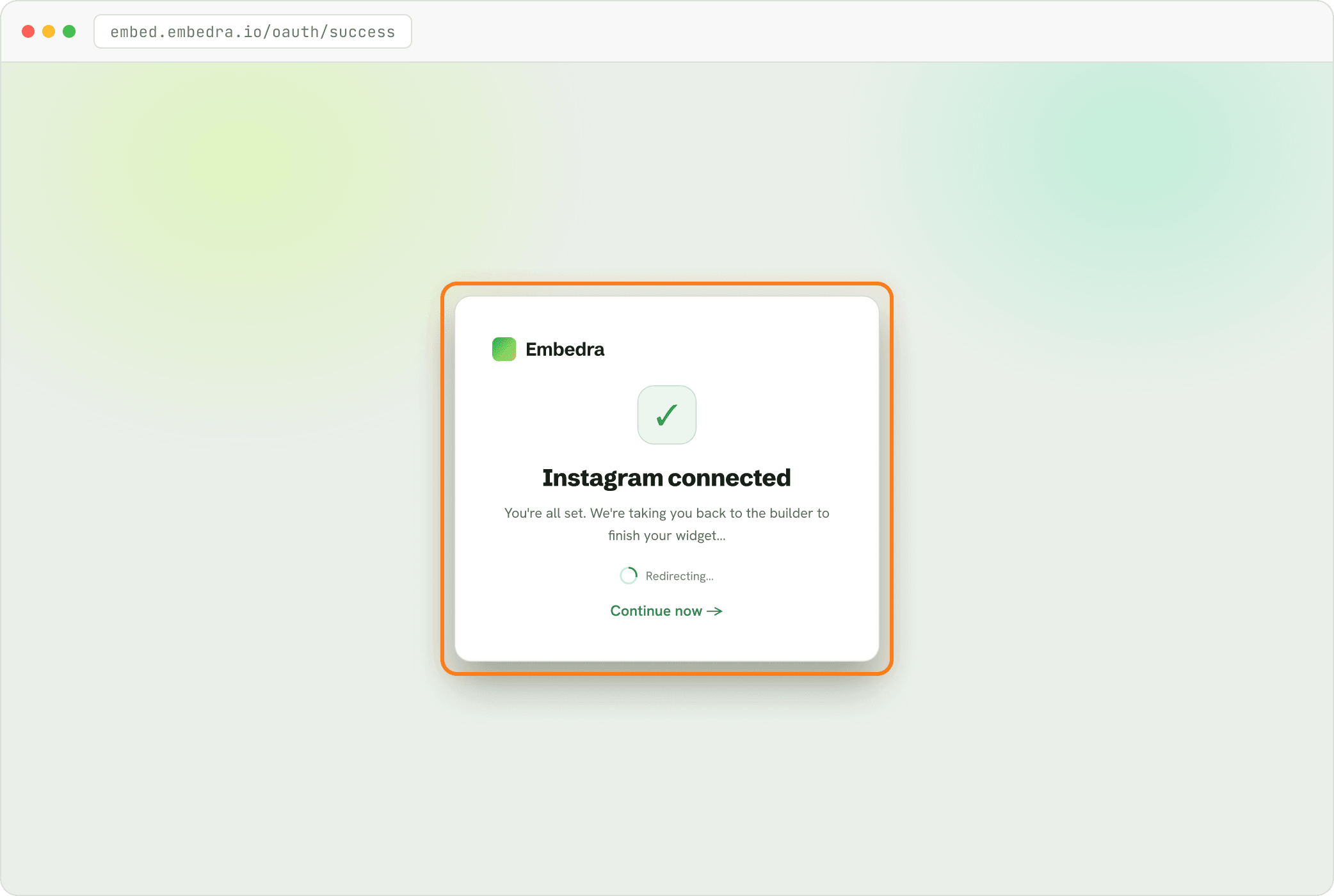Viewport: 1334px width, 896px height.
Task: Click the Embedra green logo icon
Action: point(504,349)
